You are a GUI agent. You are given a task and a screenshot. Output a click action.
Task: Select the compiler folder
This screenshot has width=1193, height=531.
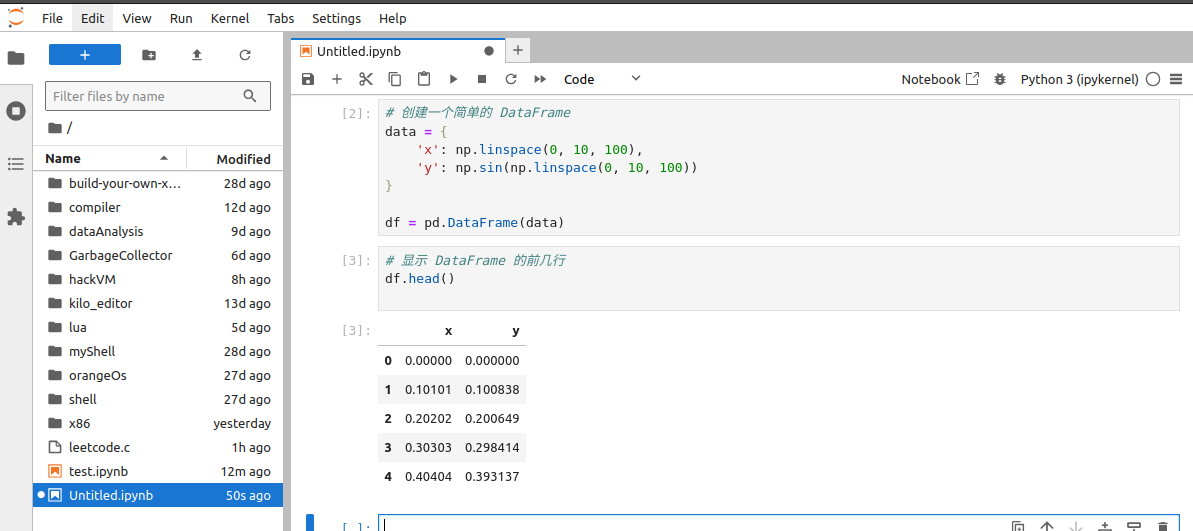tap(158, 207)
